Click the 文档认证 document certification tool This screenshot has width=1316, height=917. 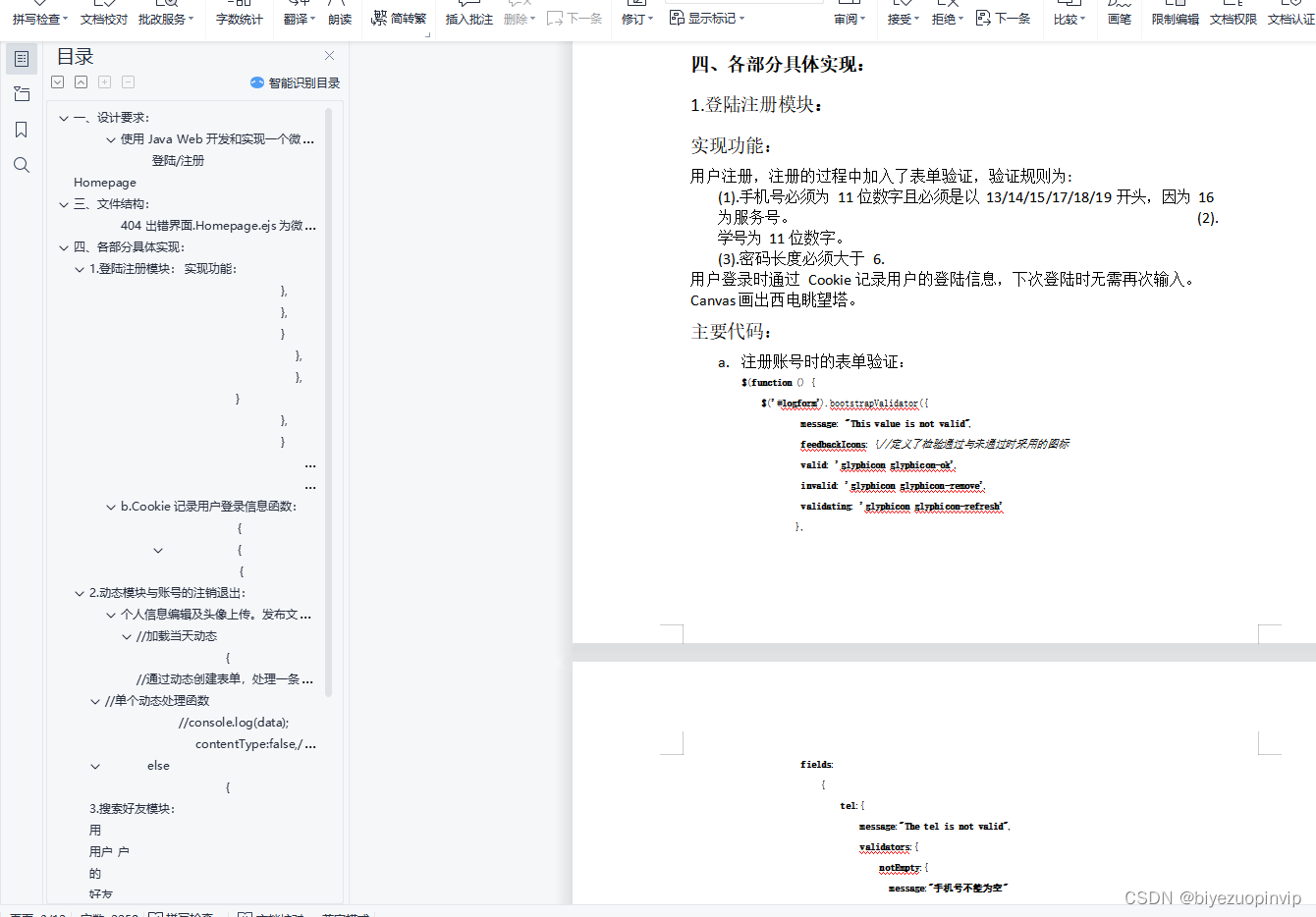(1290, 18)
